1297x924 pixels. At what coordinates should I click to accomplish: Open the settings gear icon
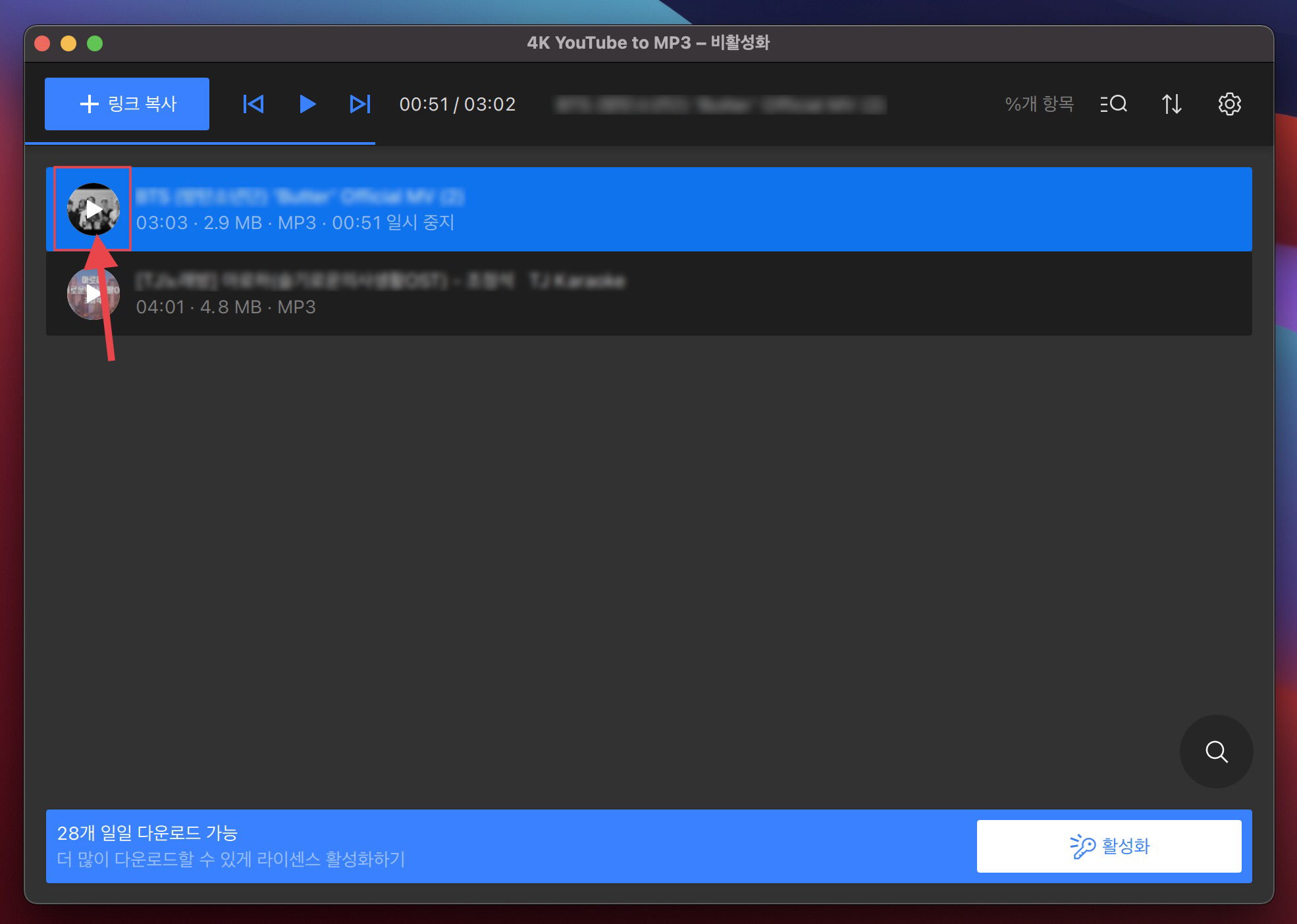pyautogui.click(x=1229, y=104)
